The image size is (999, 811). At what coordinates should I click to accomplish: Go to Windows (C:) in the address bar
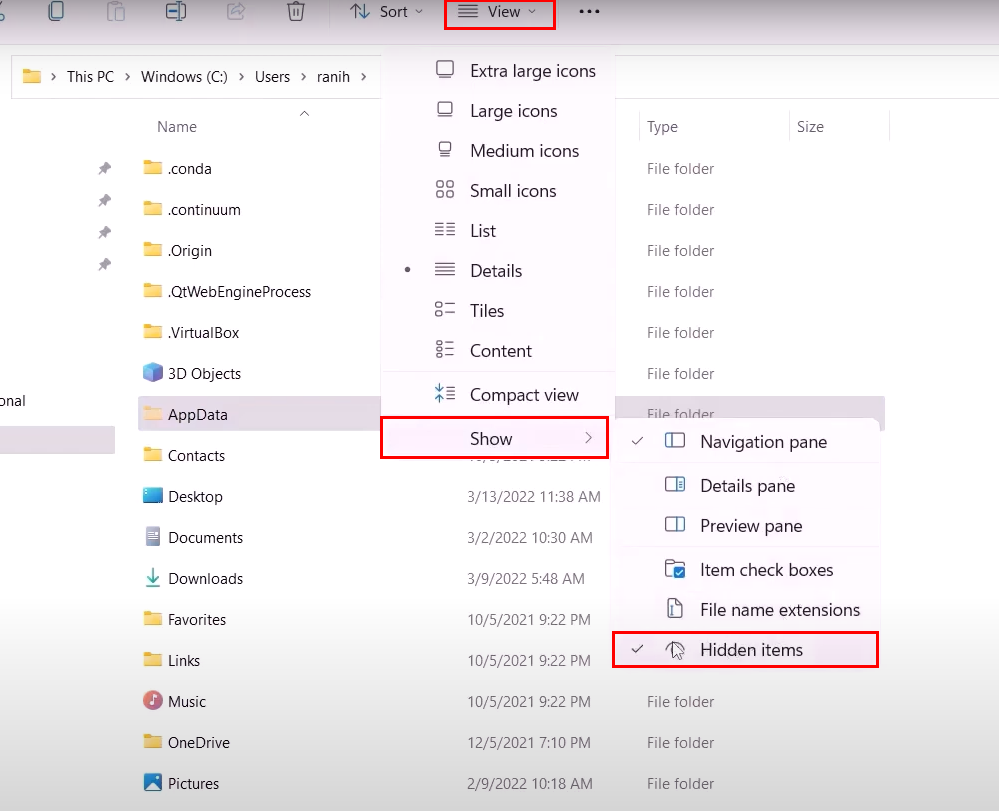pos(183,76)
